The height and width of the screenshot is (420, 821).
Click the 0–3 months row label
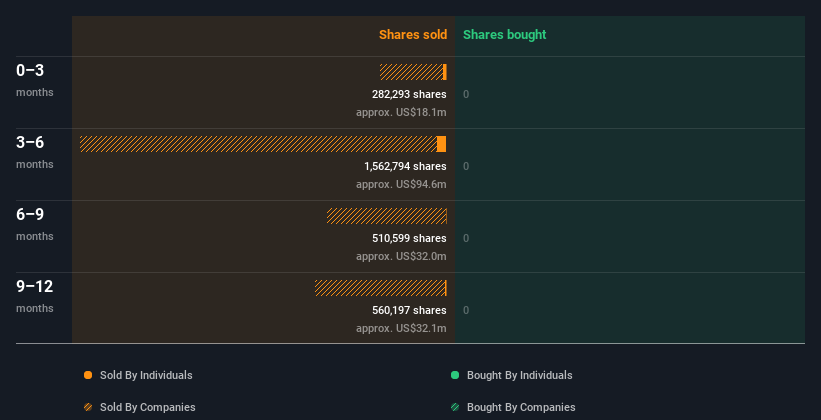(35, 80)
